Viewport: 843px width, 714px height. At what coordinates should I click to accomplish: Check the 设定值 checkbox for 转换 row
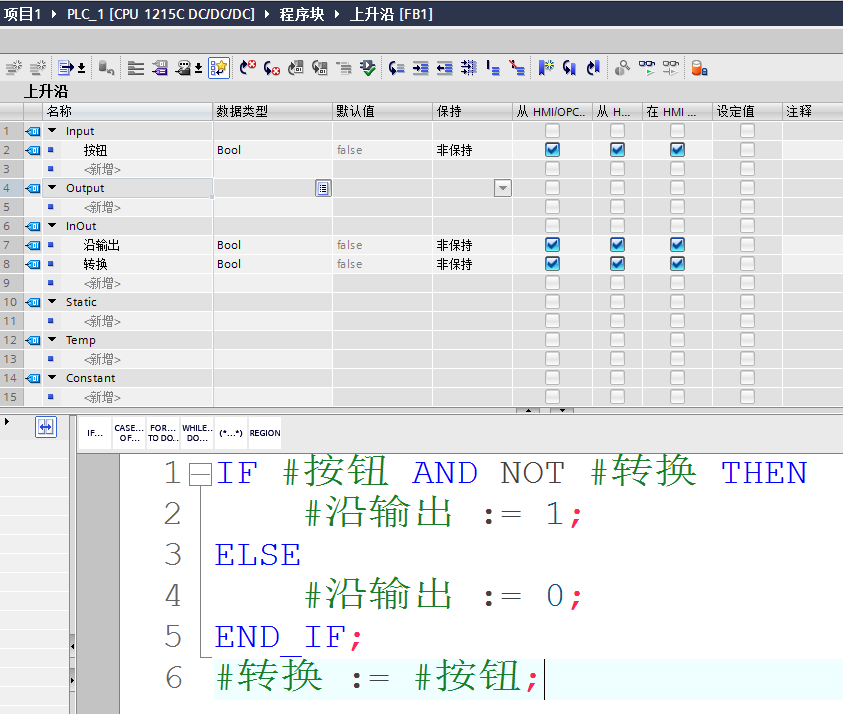pos(747,264)
